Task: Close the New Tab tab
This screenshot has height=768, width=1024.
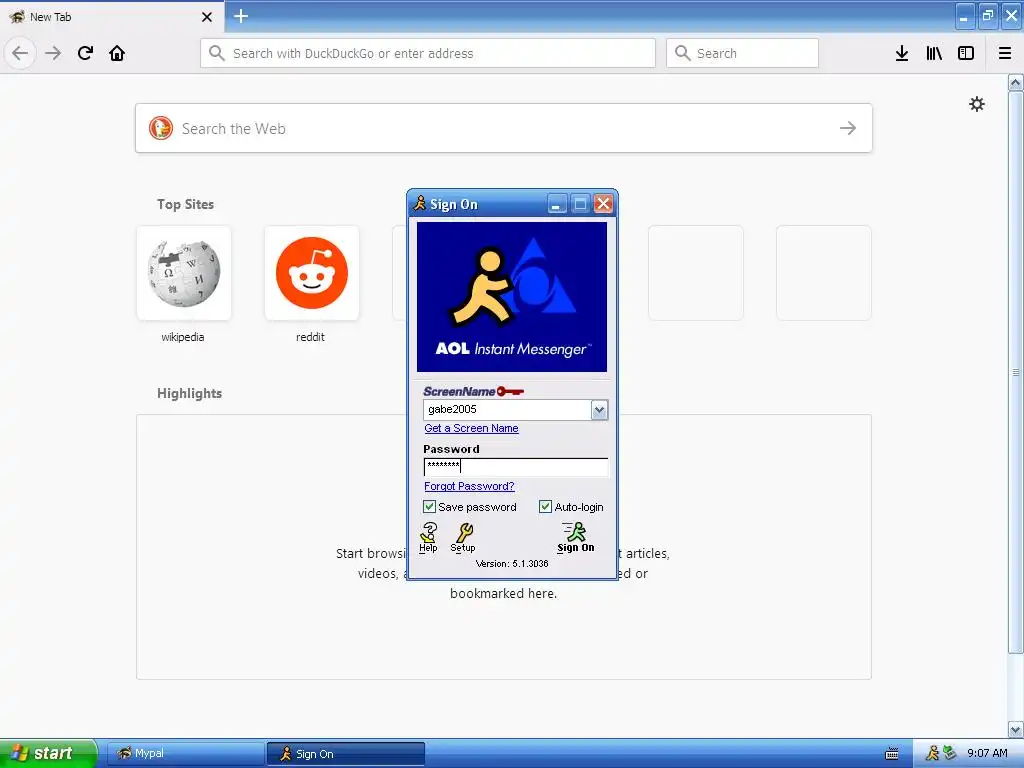Action: [x=206, y=17]
